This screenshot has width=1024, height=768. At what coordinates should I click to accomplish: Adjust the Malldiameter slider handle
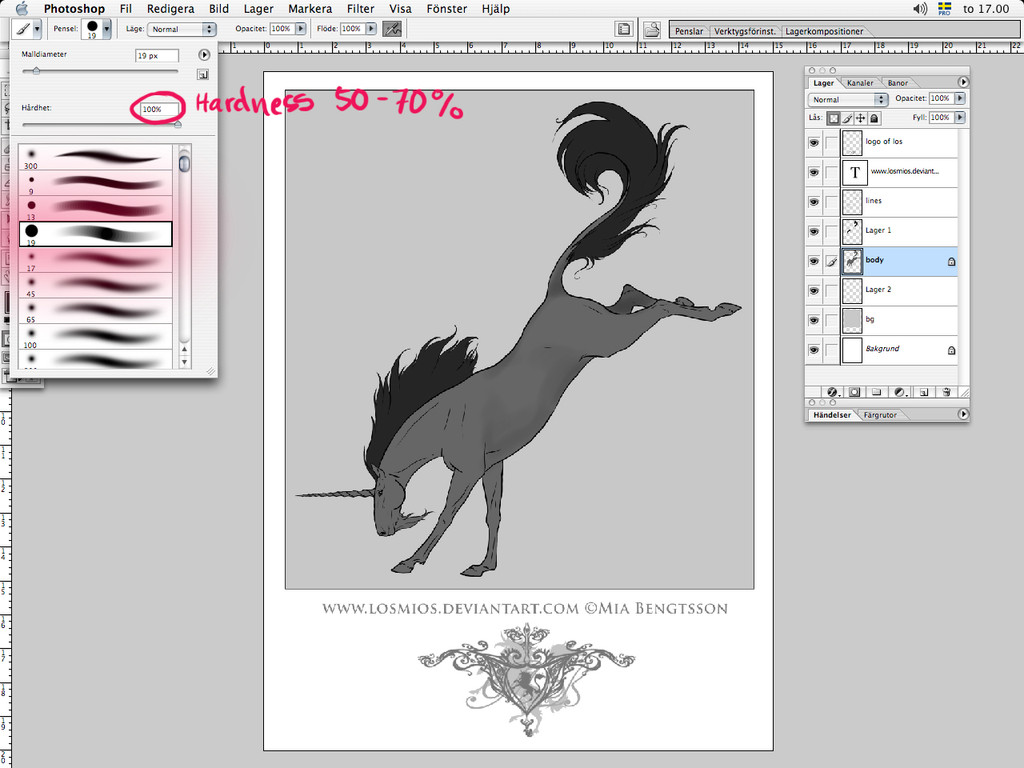(x=36, y=71)
